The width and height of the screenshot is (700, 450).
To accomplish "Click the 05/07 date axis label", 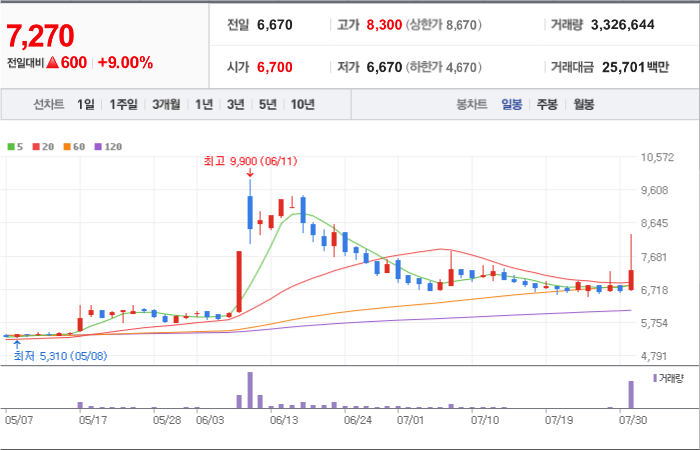I will coord(18,421).
